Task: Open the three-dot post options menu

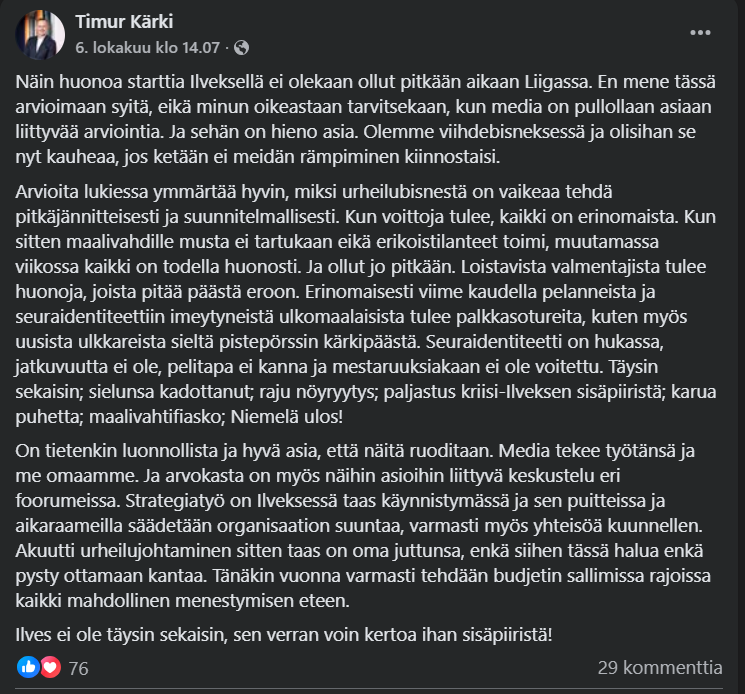Action: pyautogui.click(x=700, y=33)
